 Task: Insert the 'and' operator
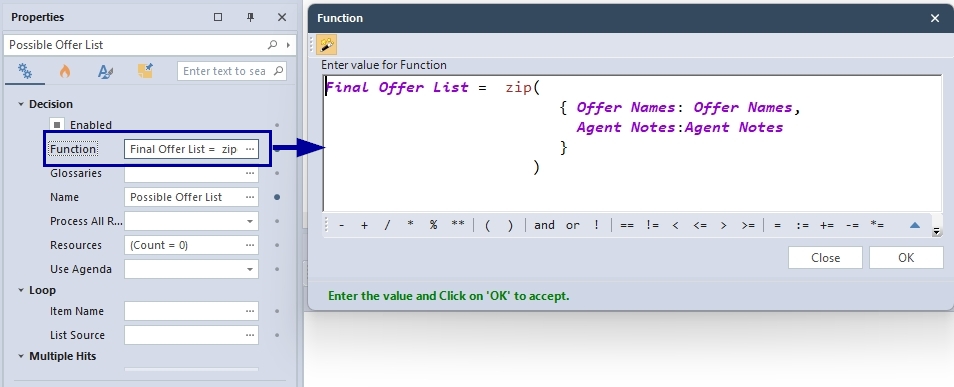(544, 225)
